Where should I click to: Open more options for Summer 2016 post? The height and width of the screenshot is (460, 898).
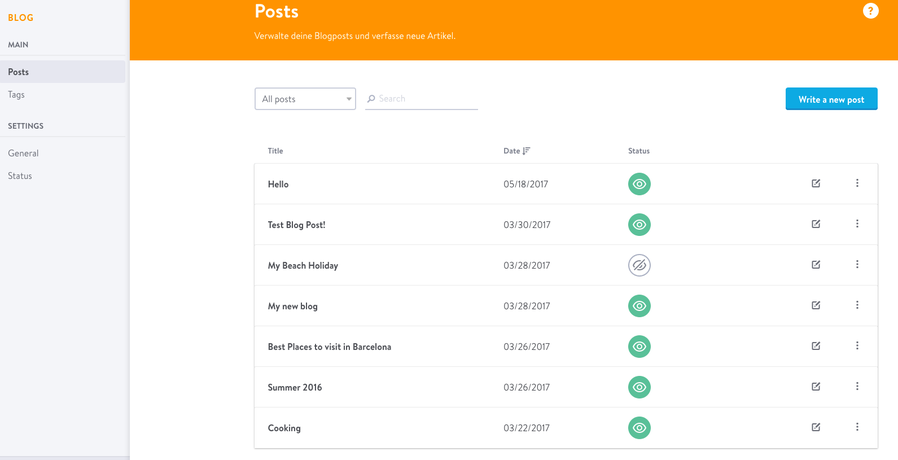[x=857, y=386]
